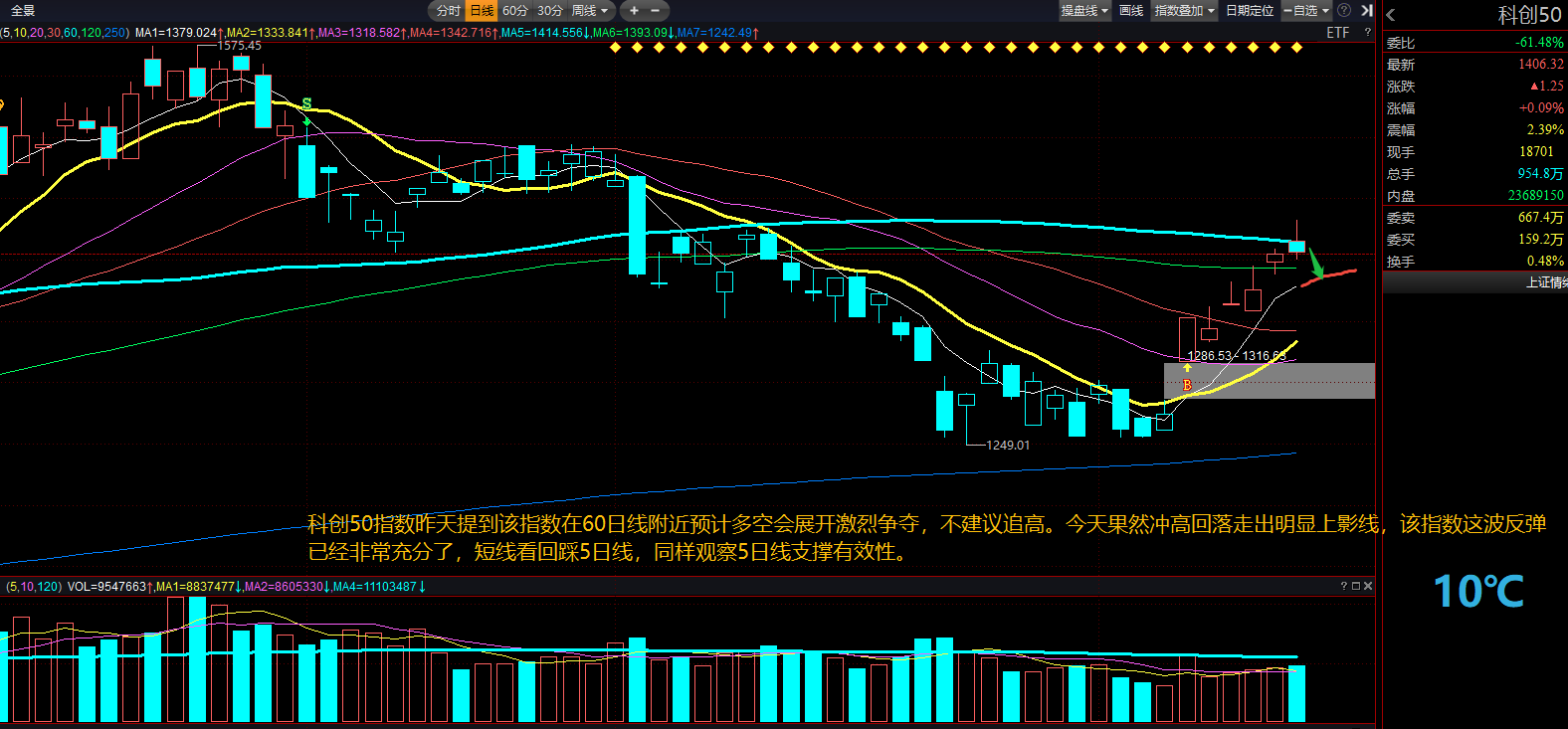Expand the 操盘线 indicator dropdown
Viewport: 1568px width, 729px height.
click(1084, 11)
